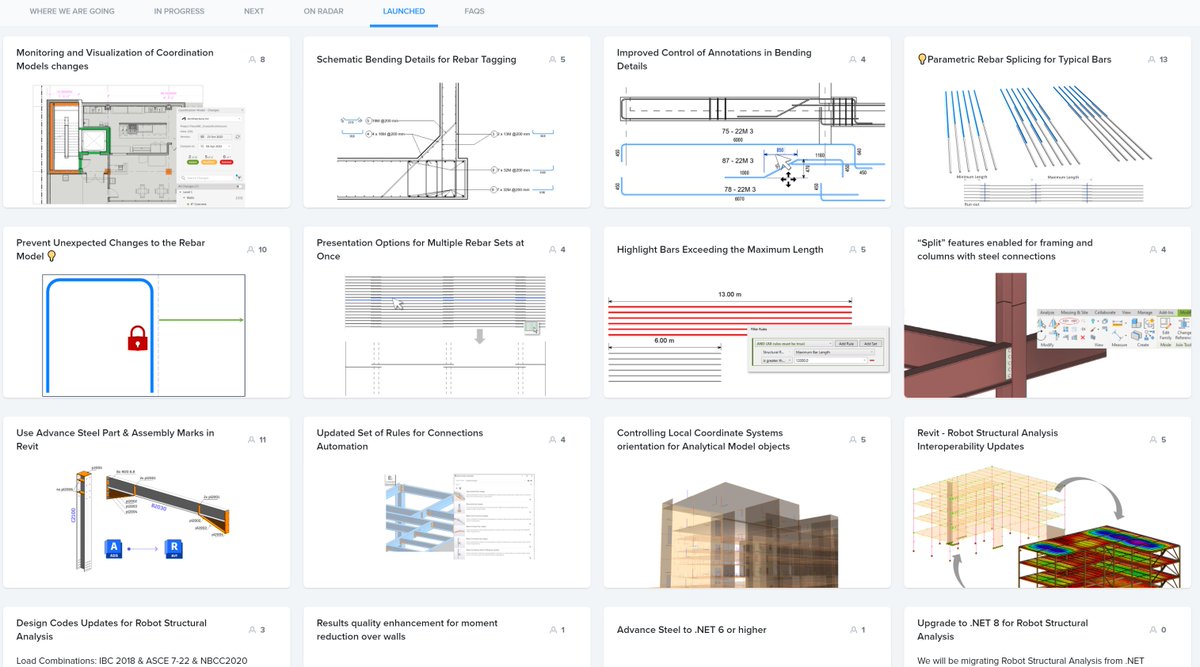The width and height of the screenshot is (1200, 667).
Task: Click follower icon on Results quality enhancement card
Action: click(552, 630)
